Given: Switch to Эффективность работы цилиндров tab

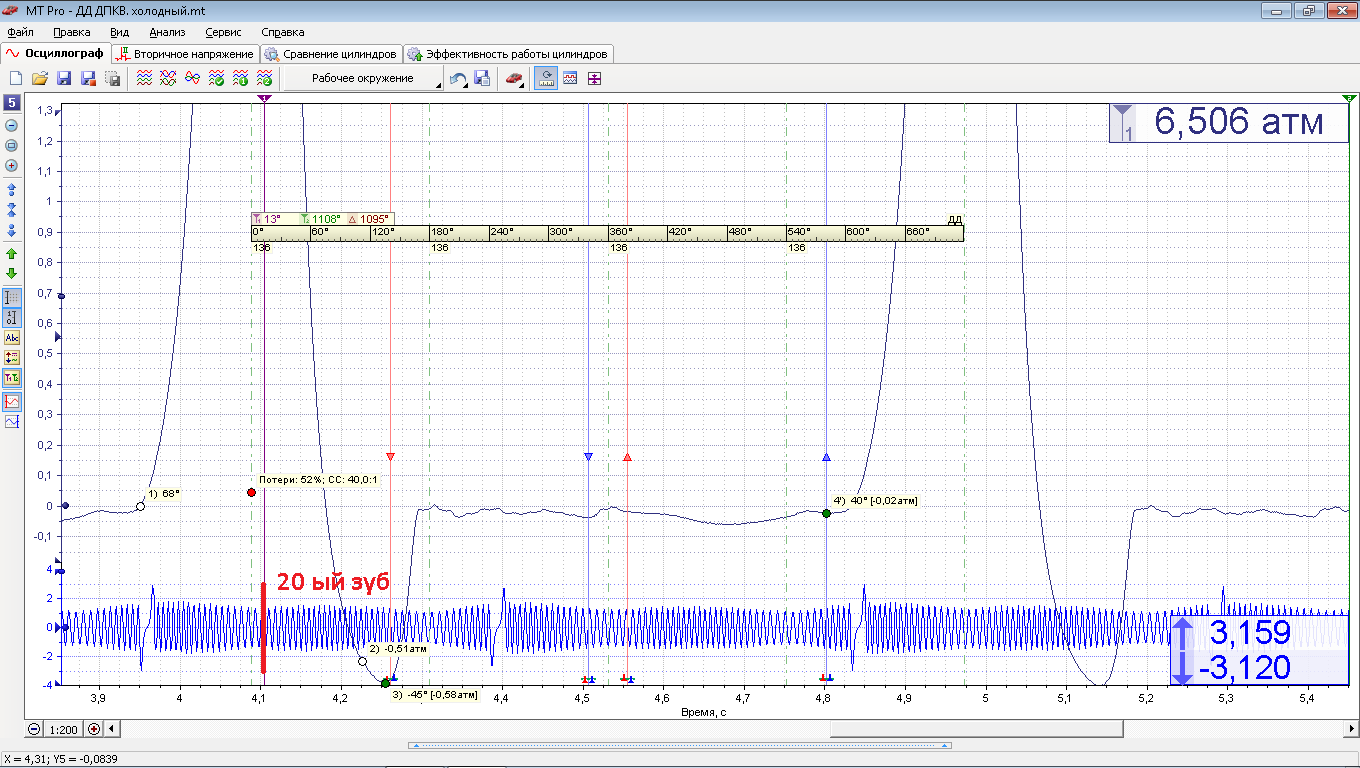Looking at the screenshot, I should (x=508, y=53).
